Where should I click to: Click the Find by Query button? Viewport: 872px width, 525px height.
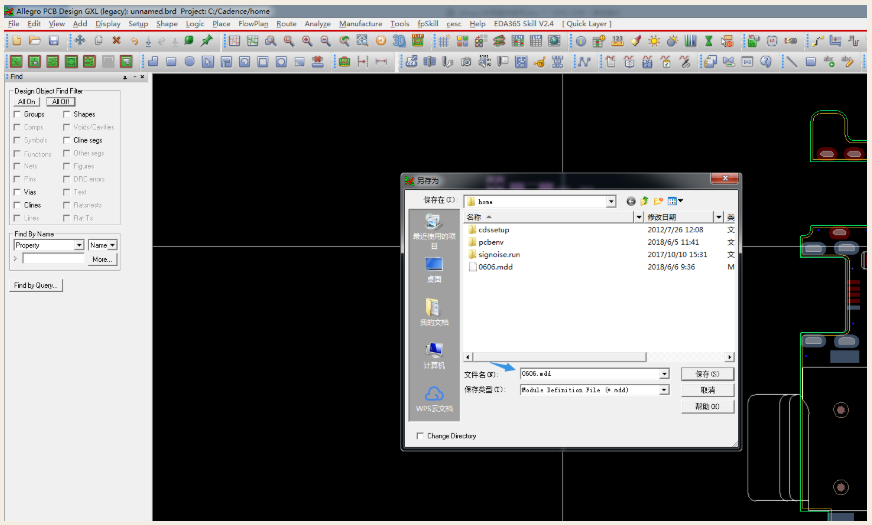coord(36,285)
